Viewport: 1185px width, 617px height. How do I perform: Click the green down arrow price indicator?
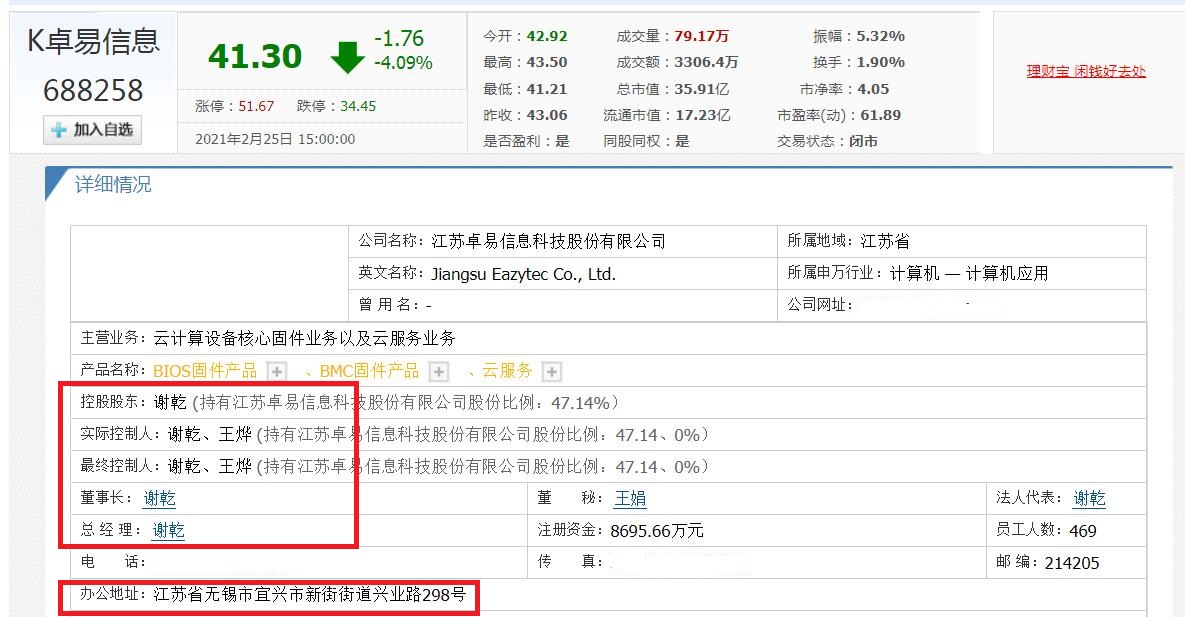(x=348, y=56)
